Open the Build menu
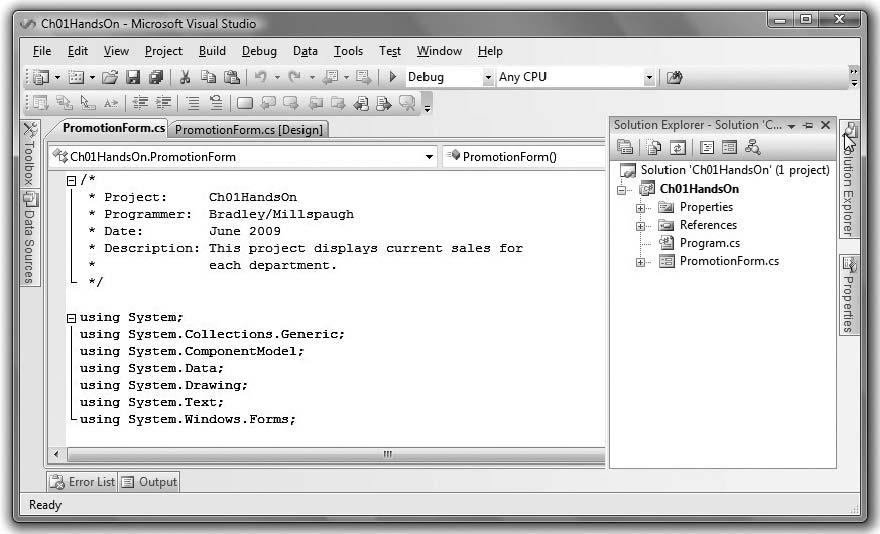 (x=212, y=51)
